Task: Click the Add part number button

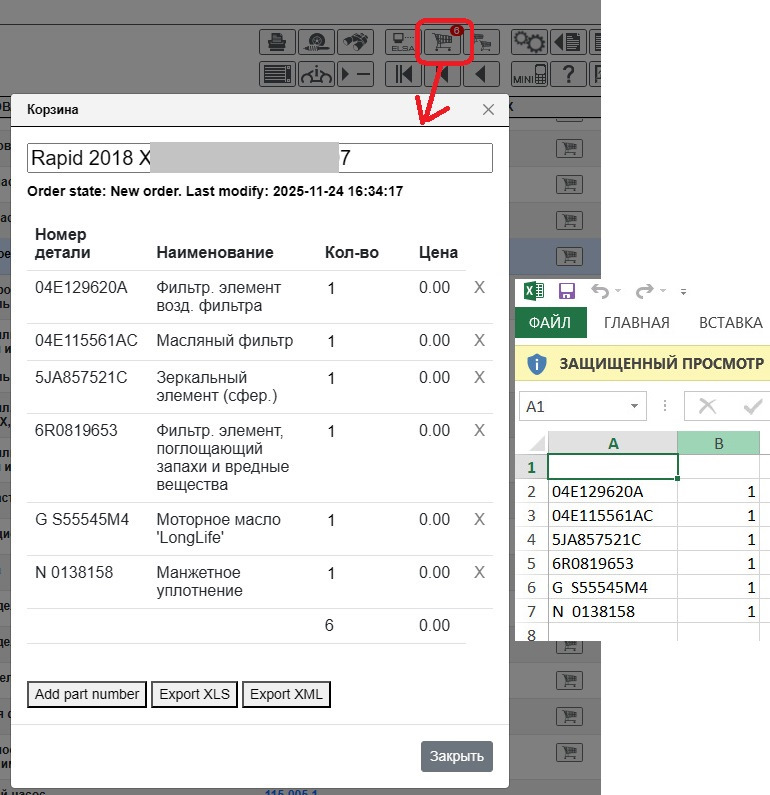Action: click(87, 694)
